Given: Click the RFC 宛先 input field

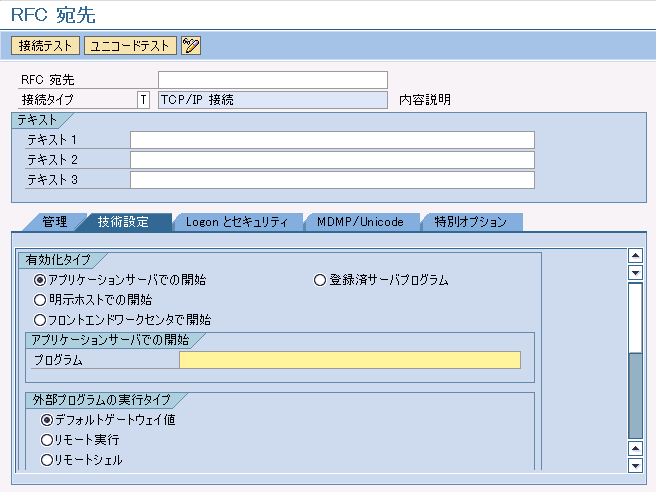Looking at the screenshot, I should [x=272, y=80].
